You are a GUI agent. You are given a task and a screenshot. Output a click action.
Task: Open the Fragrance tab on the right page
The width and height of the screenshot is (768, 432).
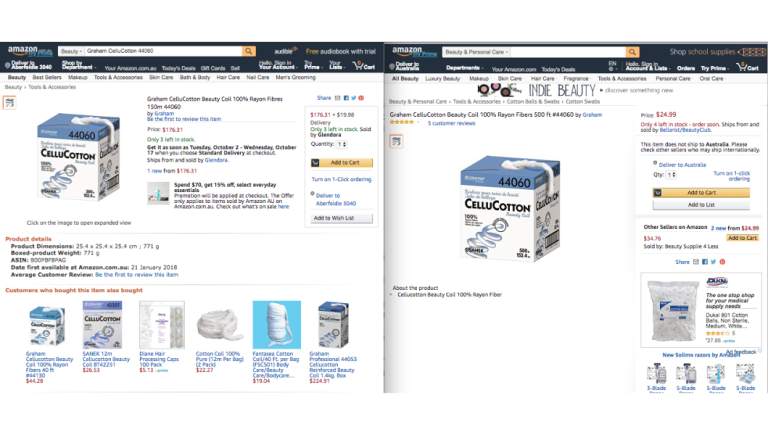pyautogui.click(x=576, y=78)
